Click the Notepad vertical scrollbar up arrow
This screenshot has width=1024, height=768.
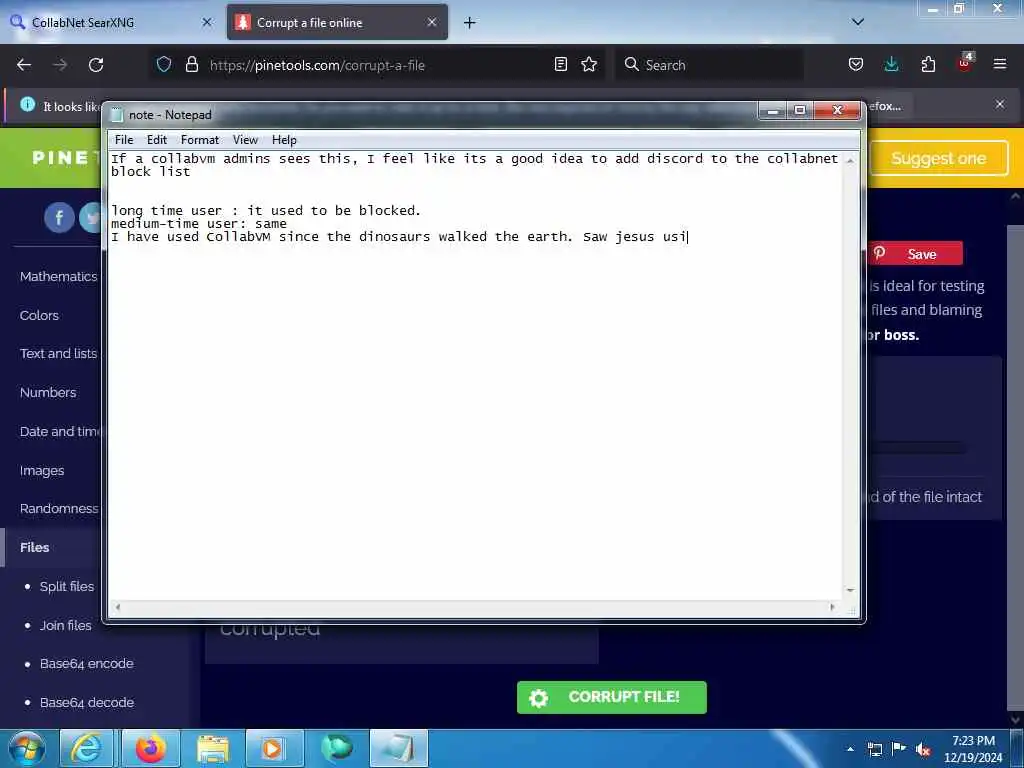pos(850,161)
